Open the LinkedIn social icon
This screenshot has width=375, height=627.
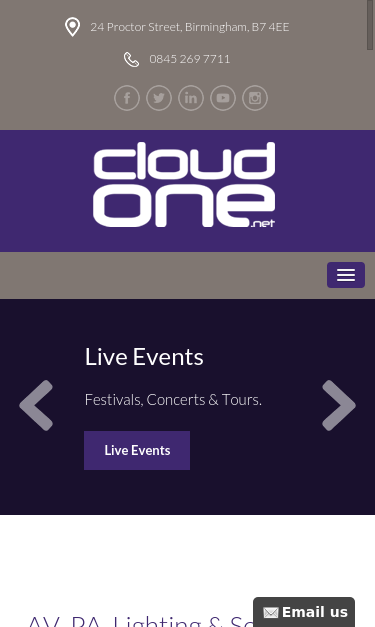(x=191, y=98)
